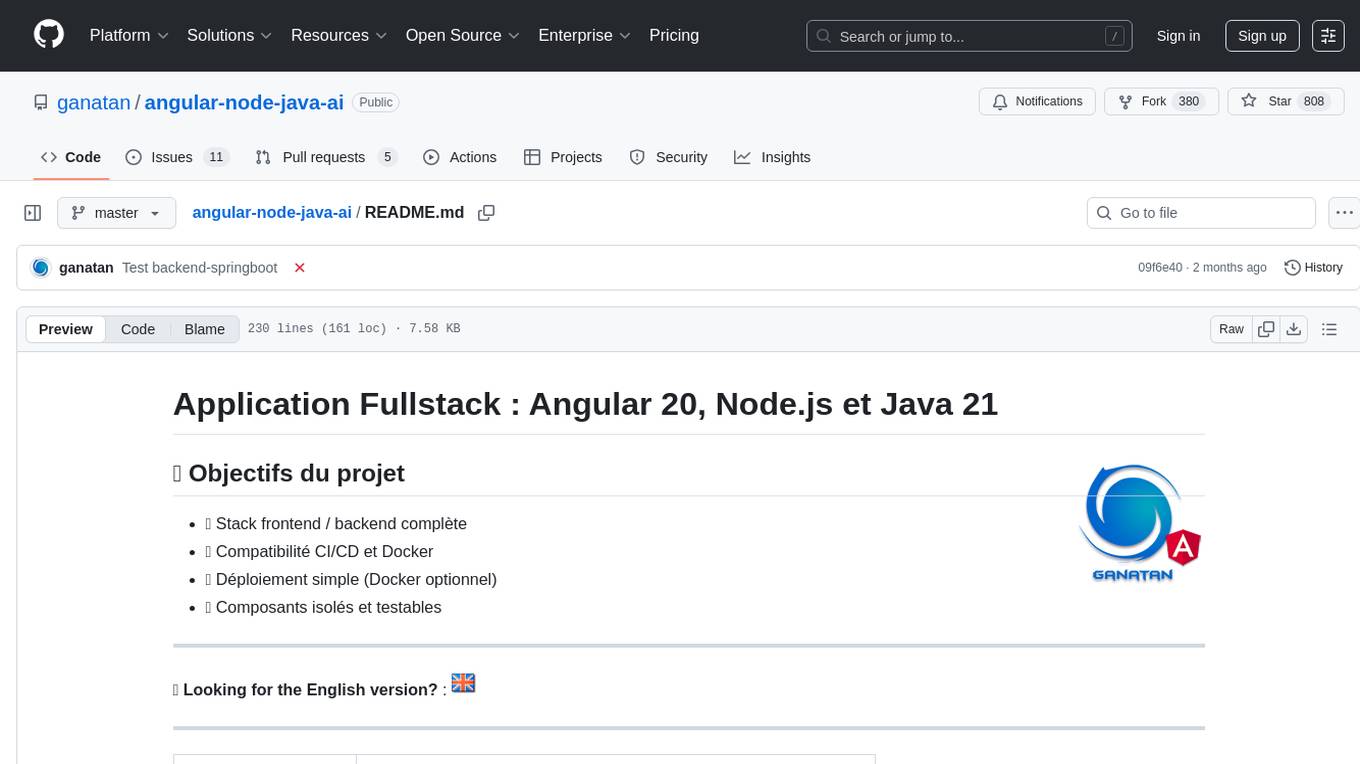Viewport: 1360px width, 764px height.
Task: Click the Public repository visibility label
Action: pyautogui.click(x=376, y=102)
